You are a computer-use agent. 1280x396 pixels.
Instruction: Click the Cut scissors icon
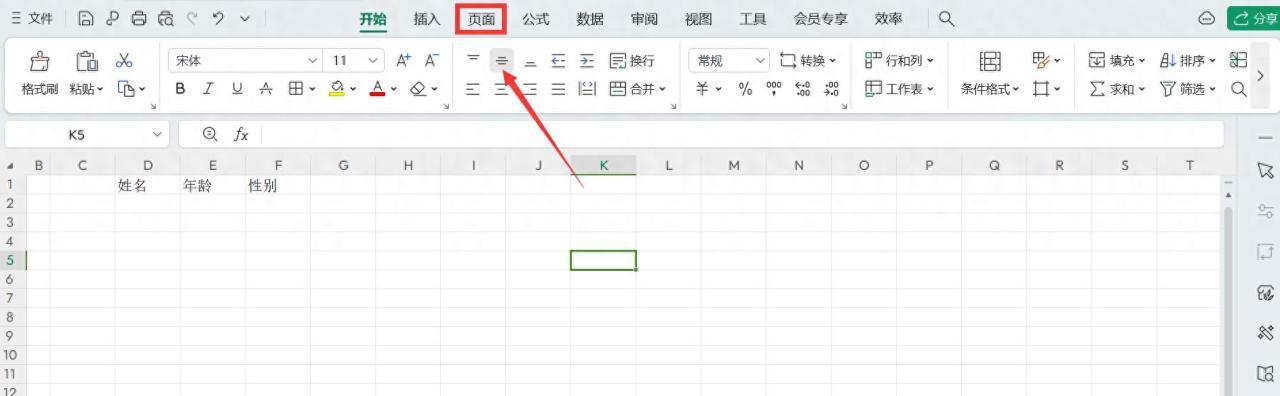(125, 61)
